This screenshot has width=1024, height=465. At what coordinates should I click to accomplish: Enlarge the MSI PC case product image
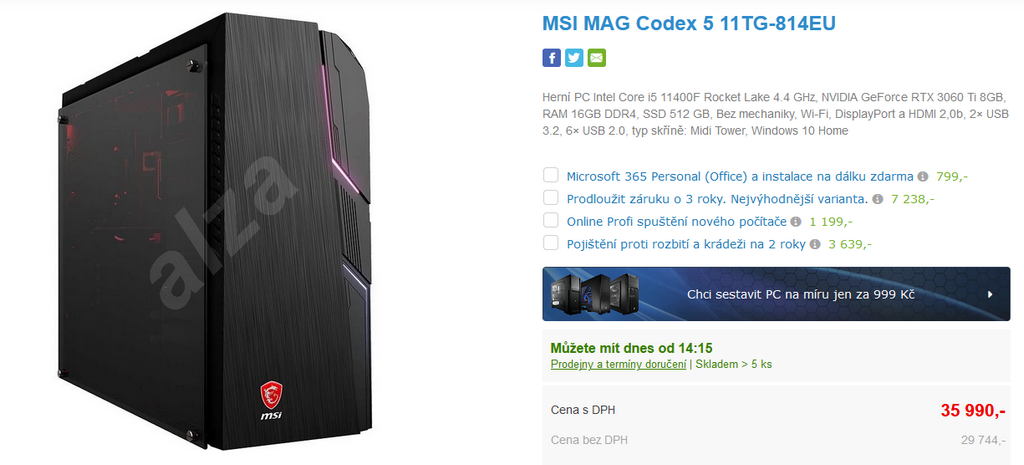tap(216, 232)
